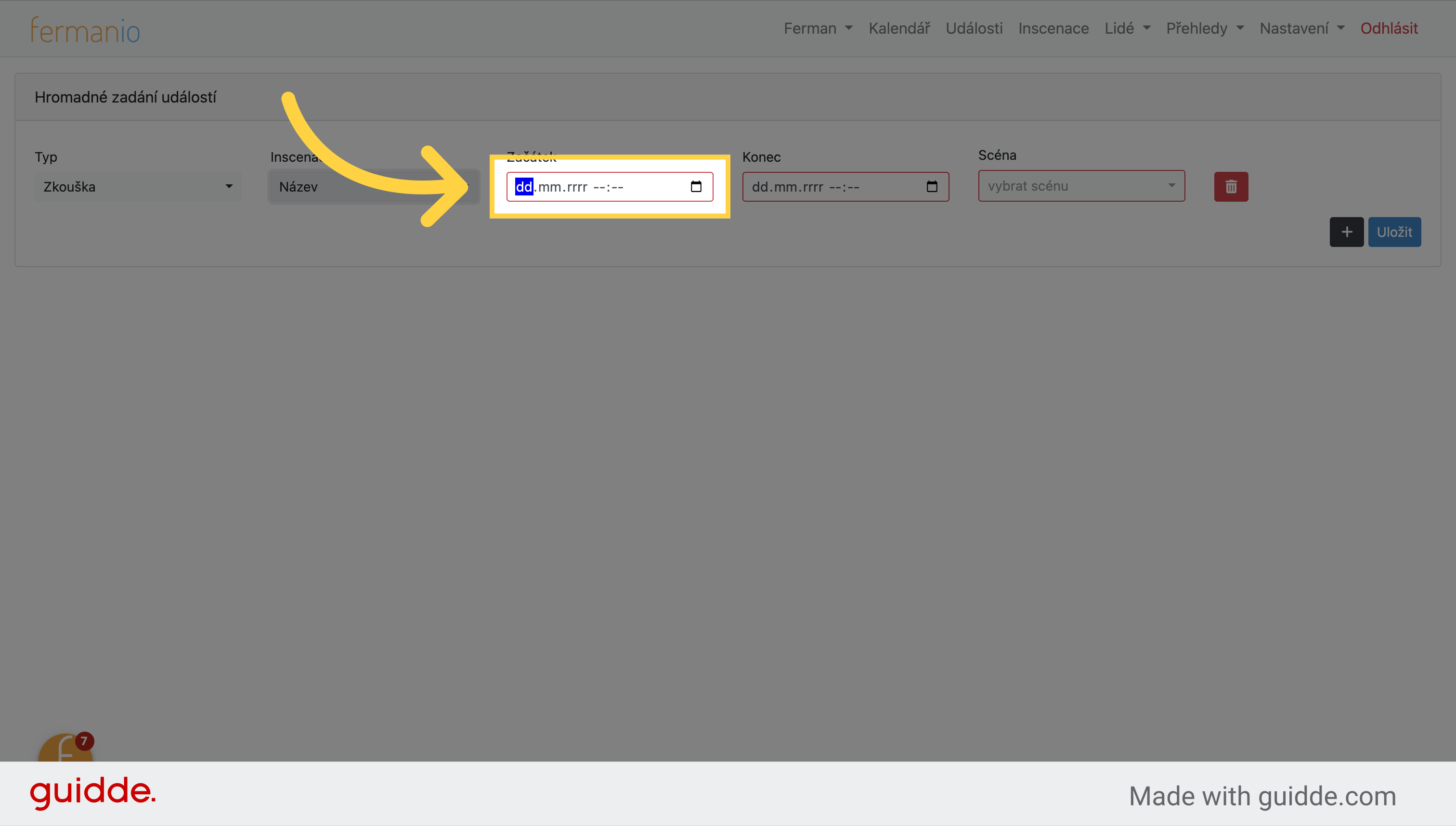Viewport: 1456px width, 826px height.
Task: Open calendar picker in Konec field
Action: pyautogui.click(x=932, y=187)
